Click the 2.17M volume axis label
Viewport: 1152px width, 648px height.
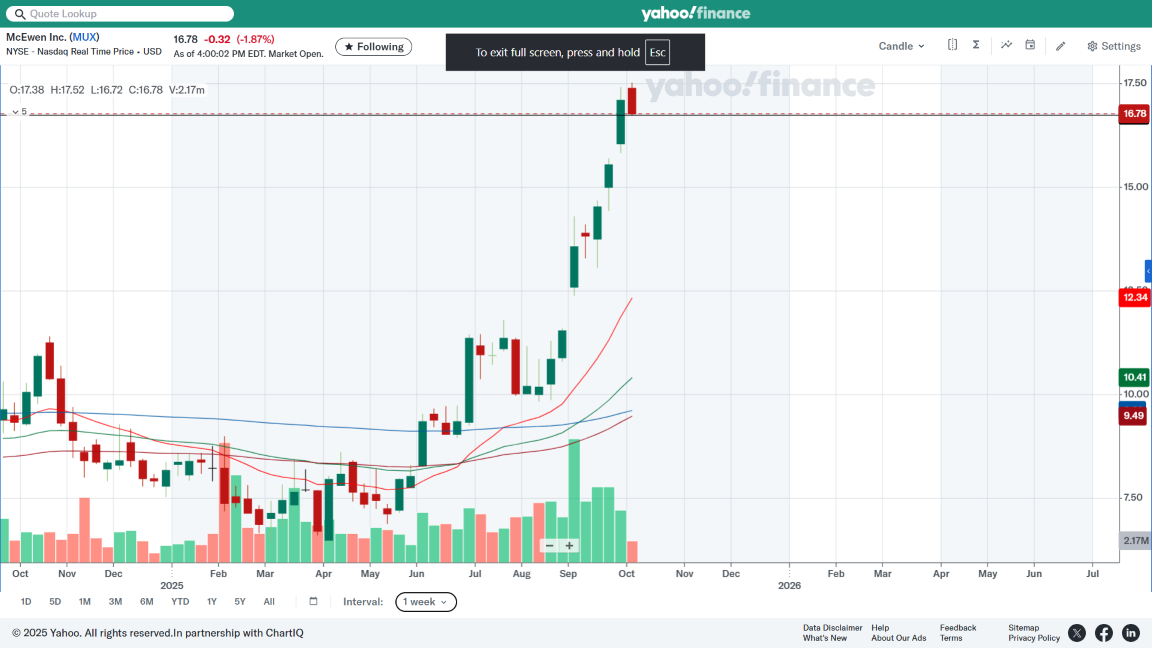coord(1135,540)
